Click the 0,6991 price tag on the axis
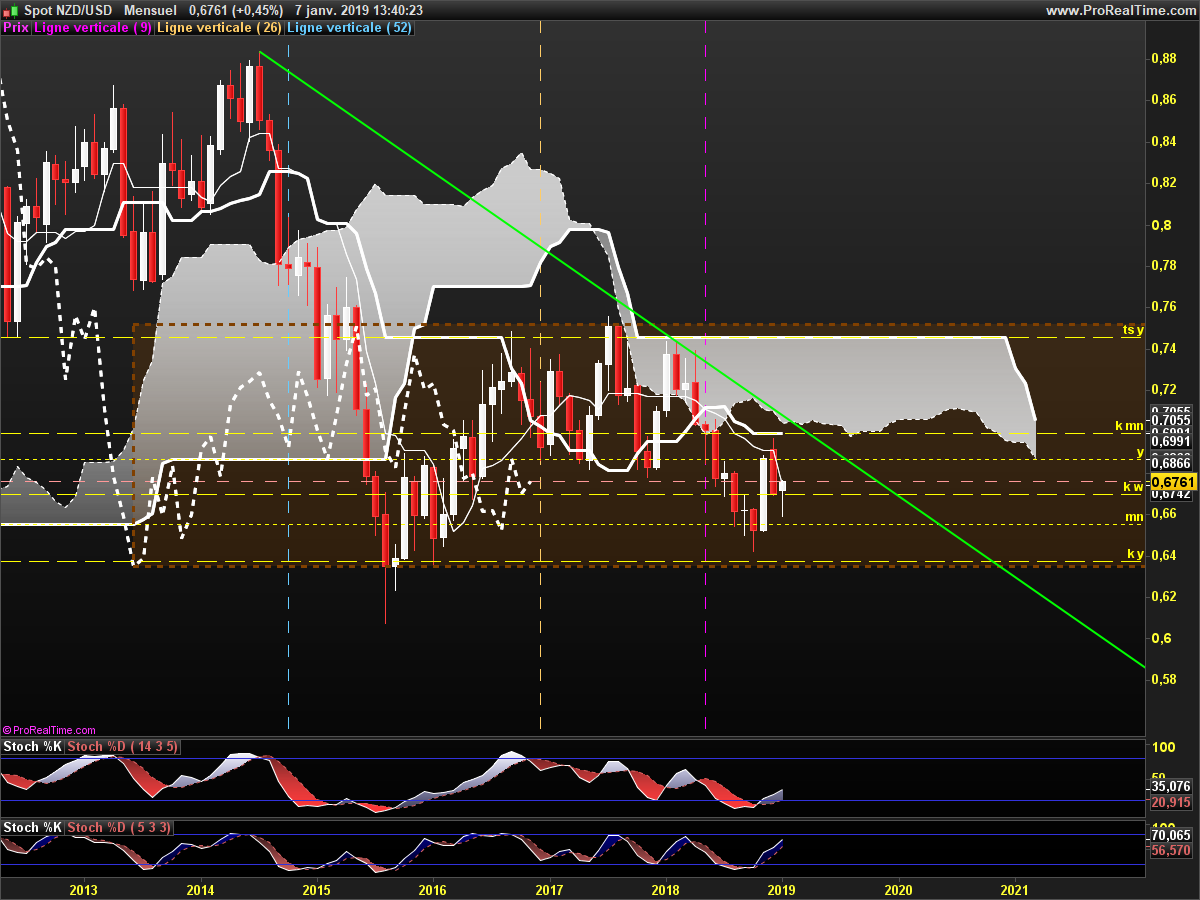1200x900 pixels. point(1172,440)
